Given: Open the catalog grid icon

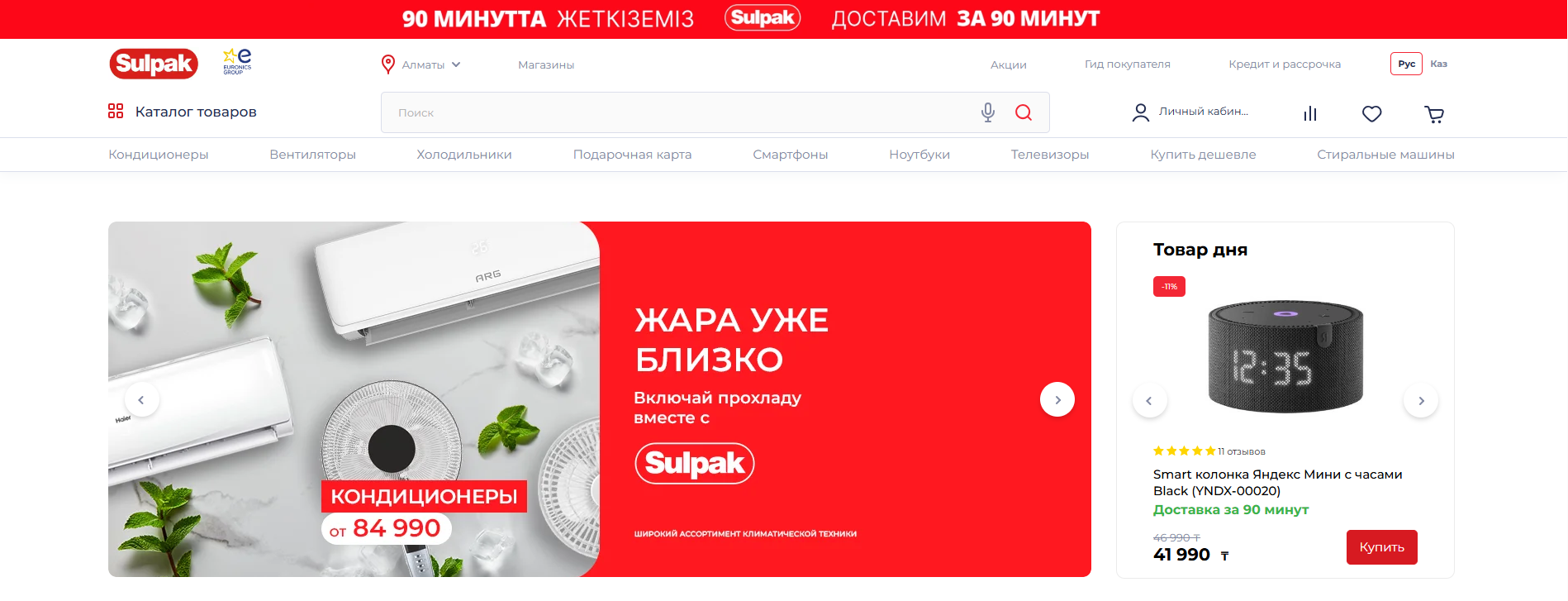Looking at the screenshot, I should (x=116, y=111).
